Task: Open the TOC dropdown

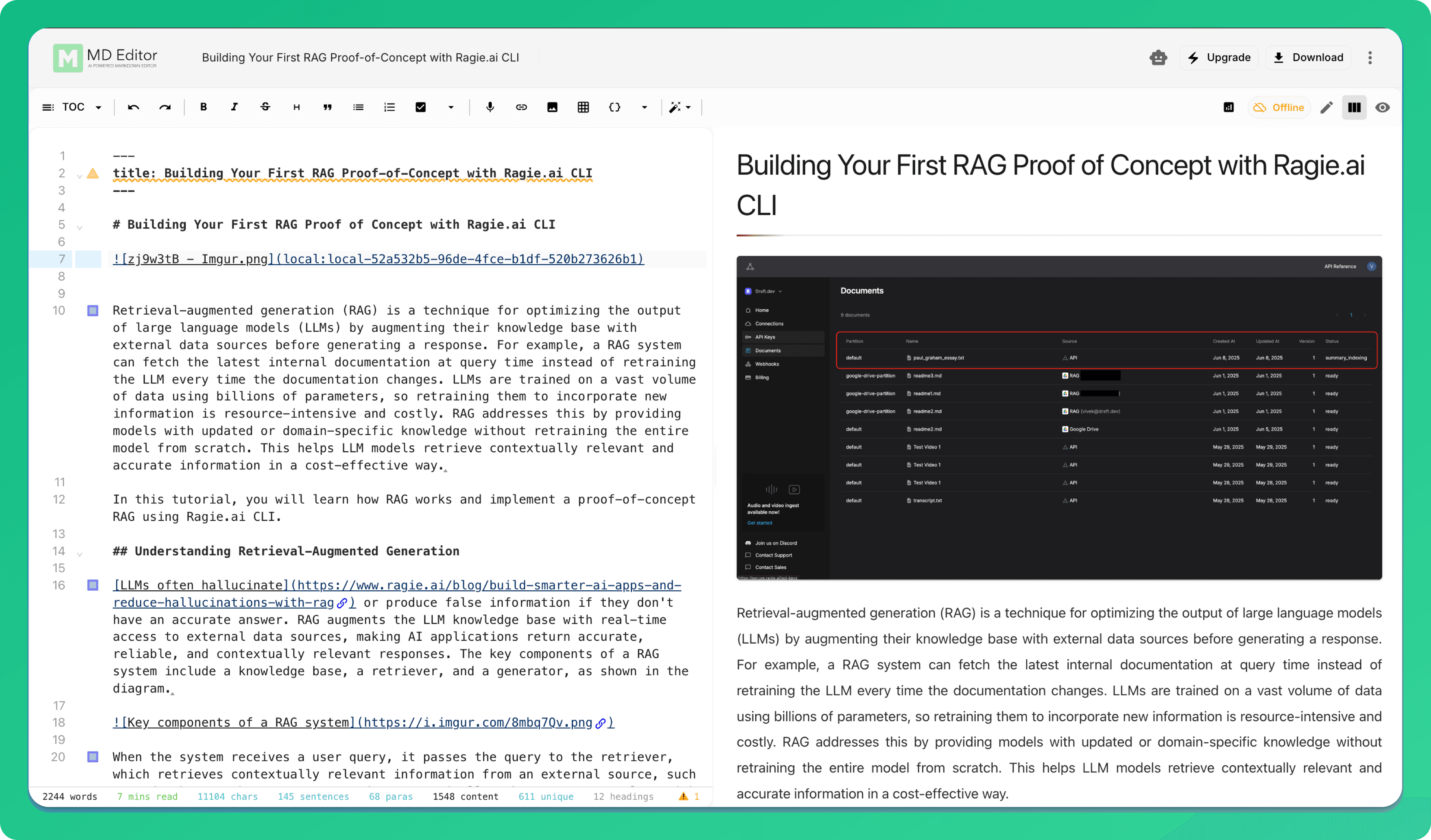Action: pyautogui.click(x=72, y=107)
